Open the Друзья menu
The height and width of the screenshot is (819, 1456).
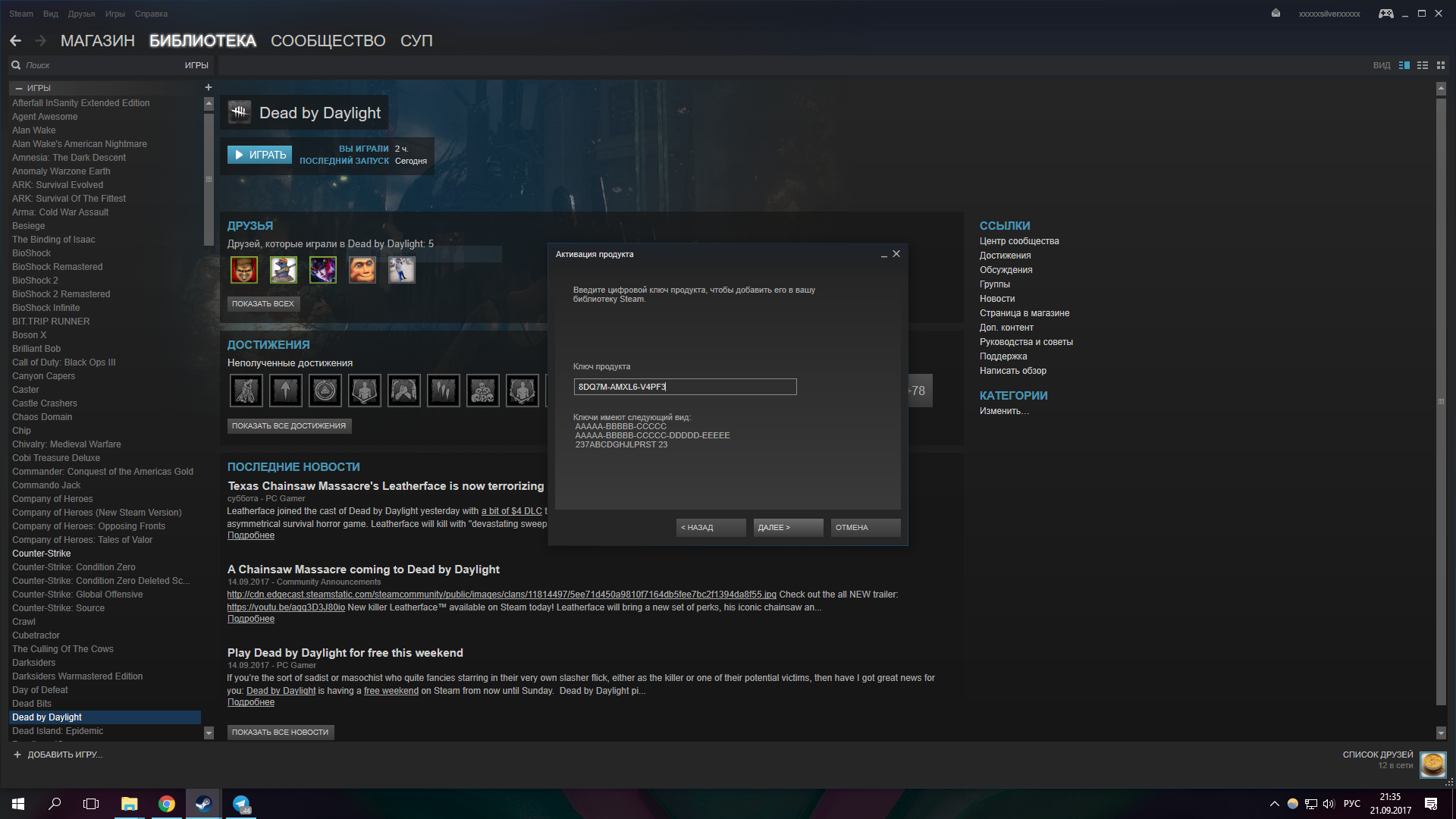pos(81,14)
